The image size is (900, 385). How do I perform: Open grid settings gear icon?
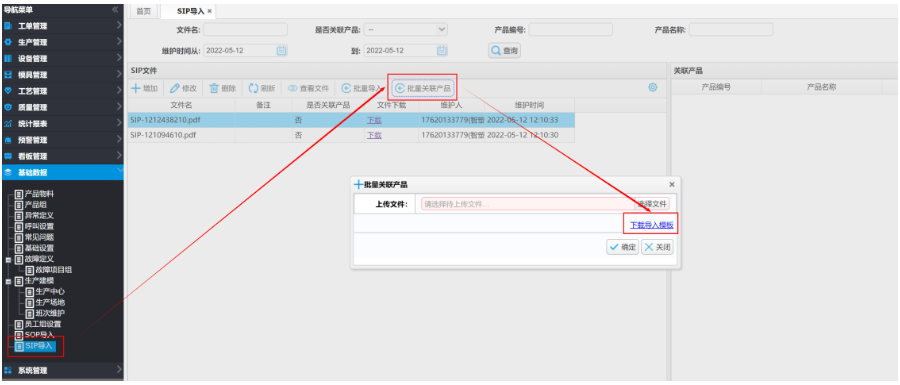point(653,88)
